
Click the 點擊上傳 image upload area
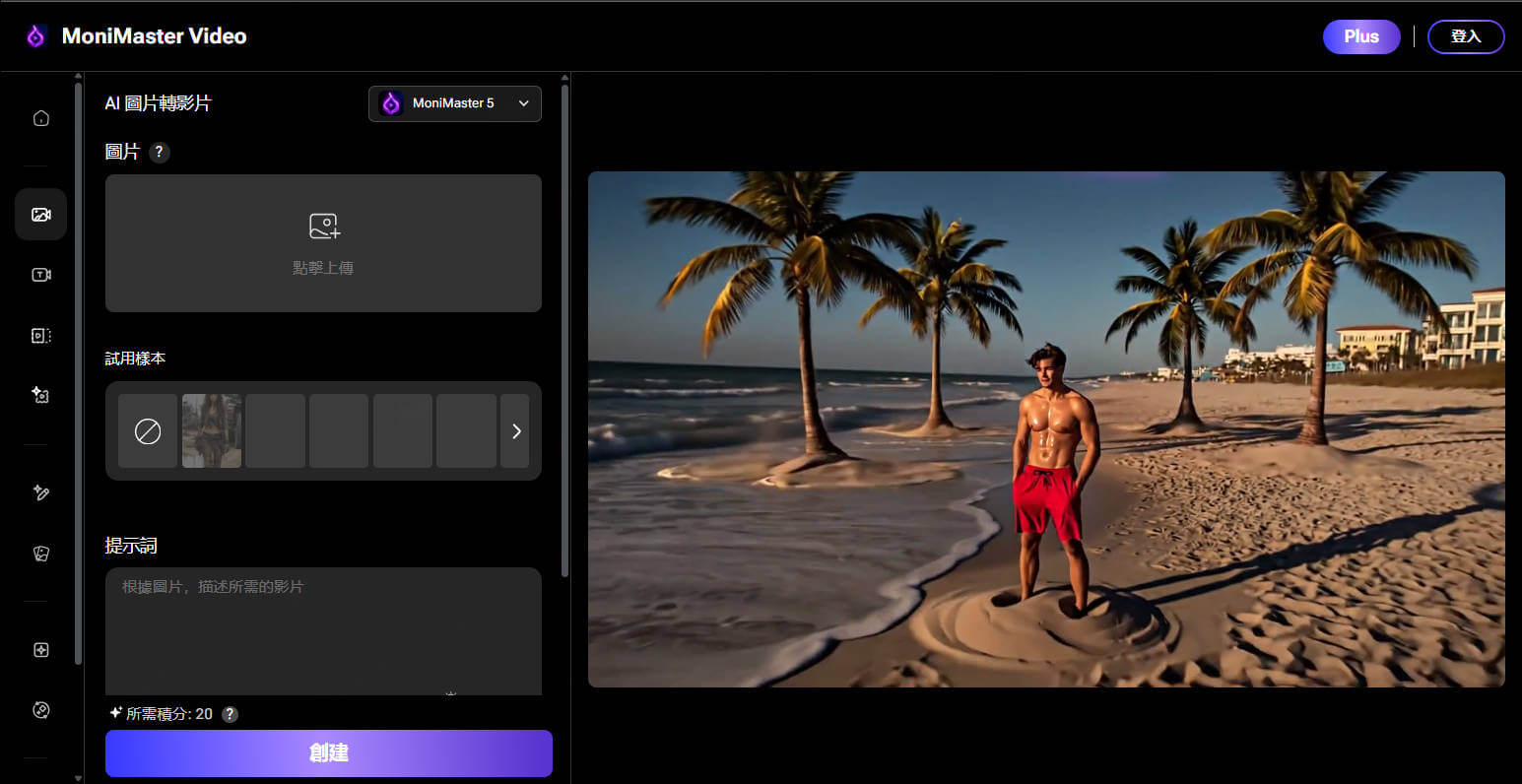tap(323, 243)
